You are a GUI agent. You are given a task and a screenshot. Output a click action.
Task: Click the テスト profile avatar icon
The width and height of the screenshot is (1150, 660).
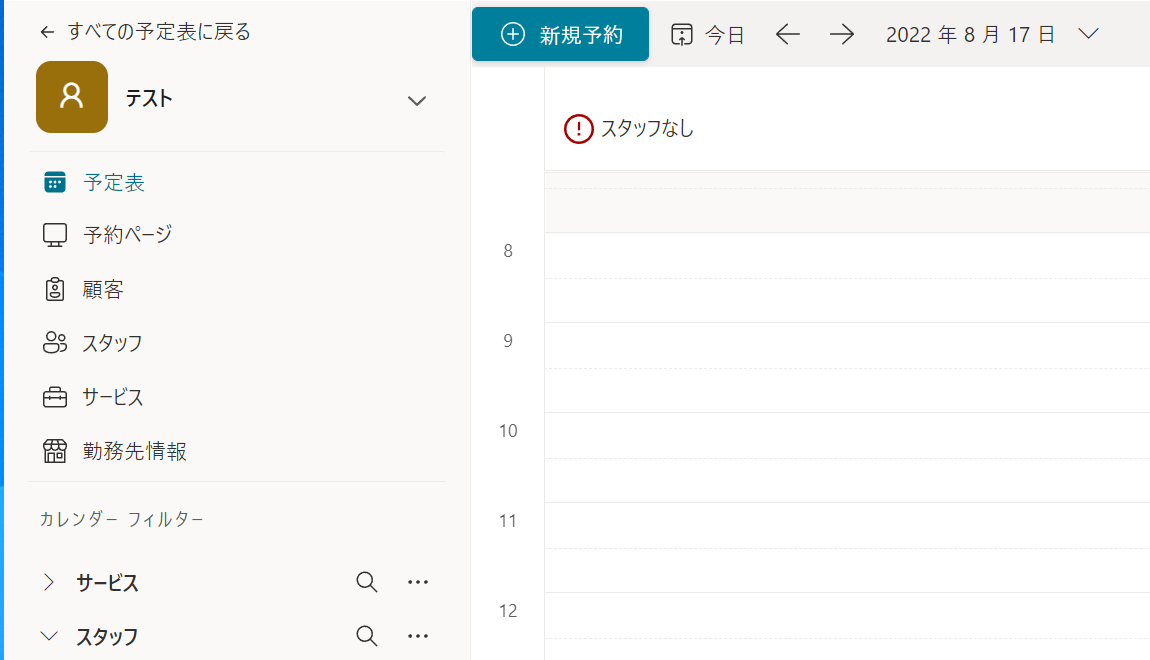pyautogui.click(x=72, y=97)
